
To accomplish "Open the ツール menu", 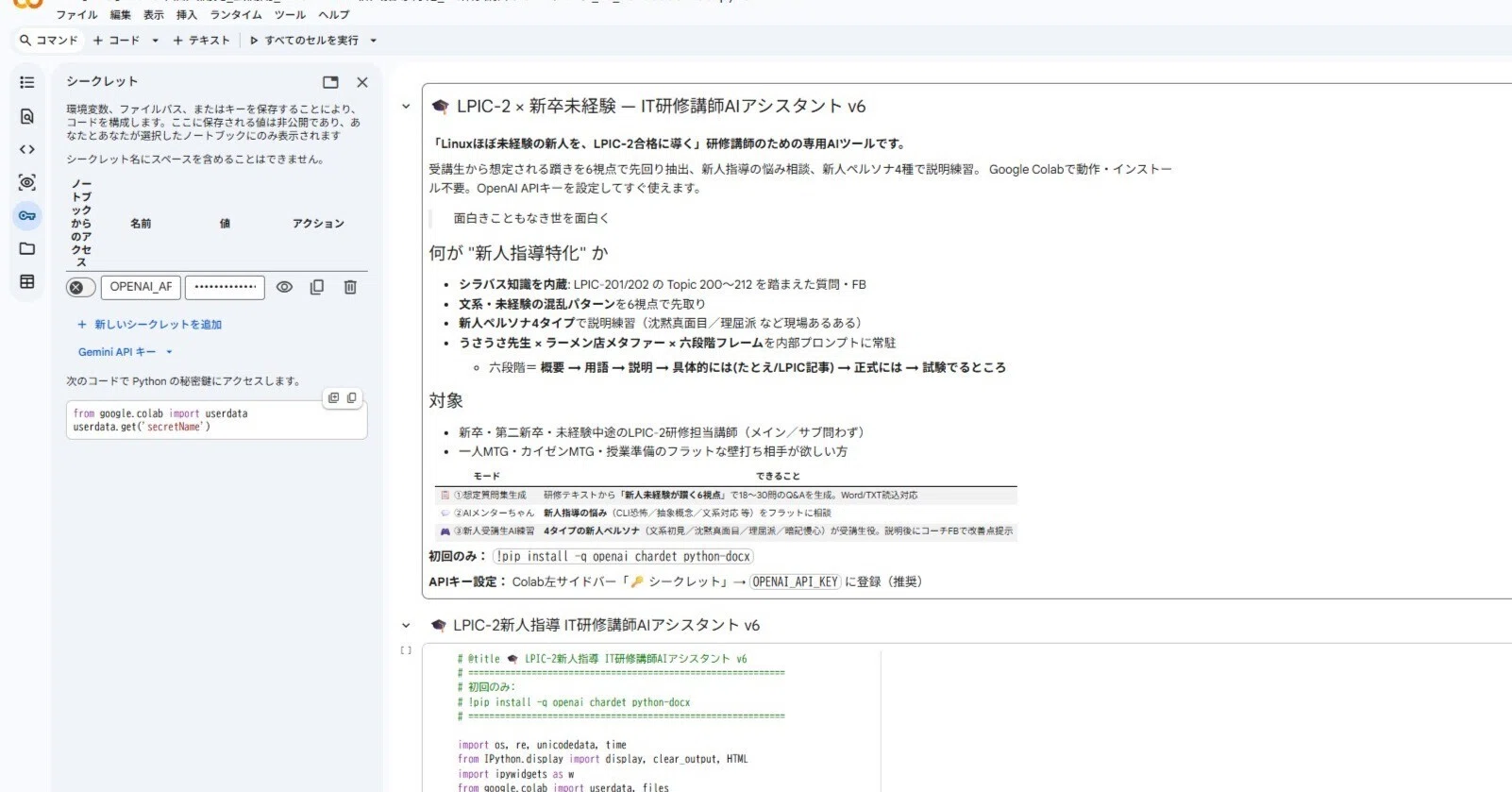I will (x=290, y=14).
